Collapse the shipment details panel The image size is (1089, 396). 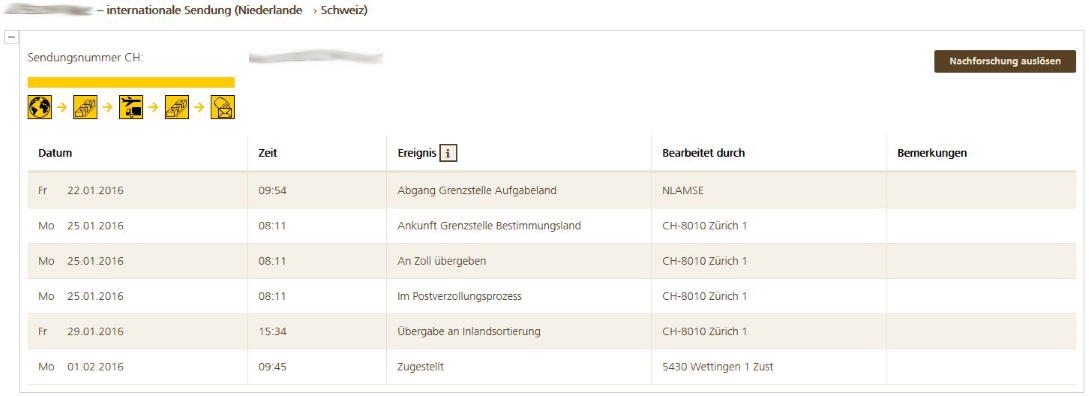tap(12, 37)
